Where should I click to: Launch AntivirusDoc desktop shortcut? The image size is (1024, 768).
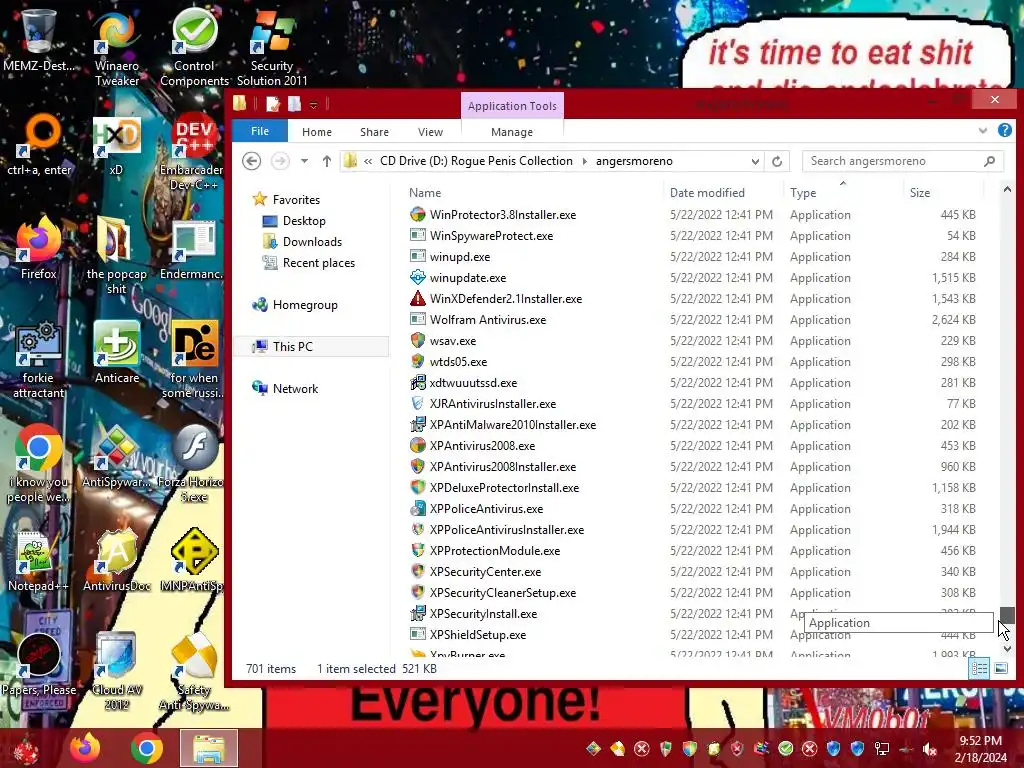point(117,560)
